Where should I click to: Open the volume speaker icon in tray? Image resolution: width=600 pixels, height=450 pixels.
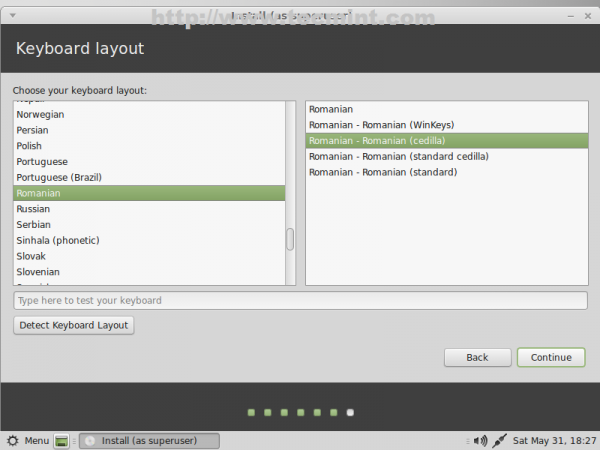481,441
